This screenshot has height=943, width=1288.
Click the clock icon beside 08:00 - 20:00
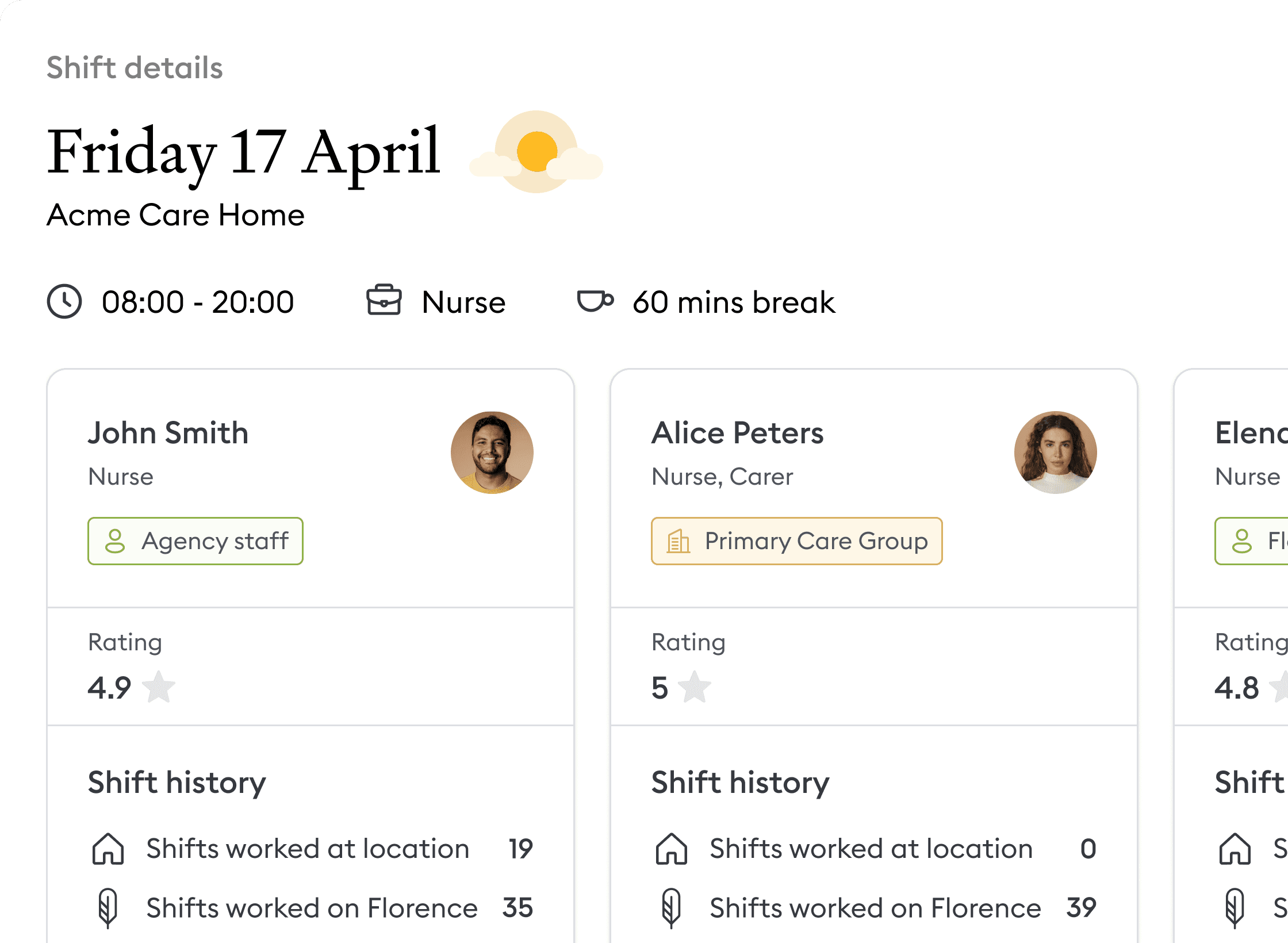64,301
